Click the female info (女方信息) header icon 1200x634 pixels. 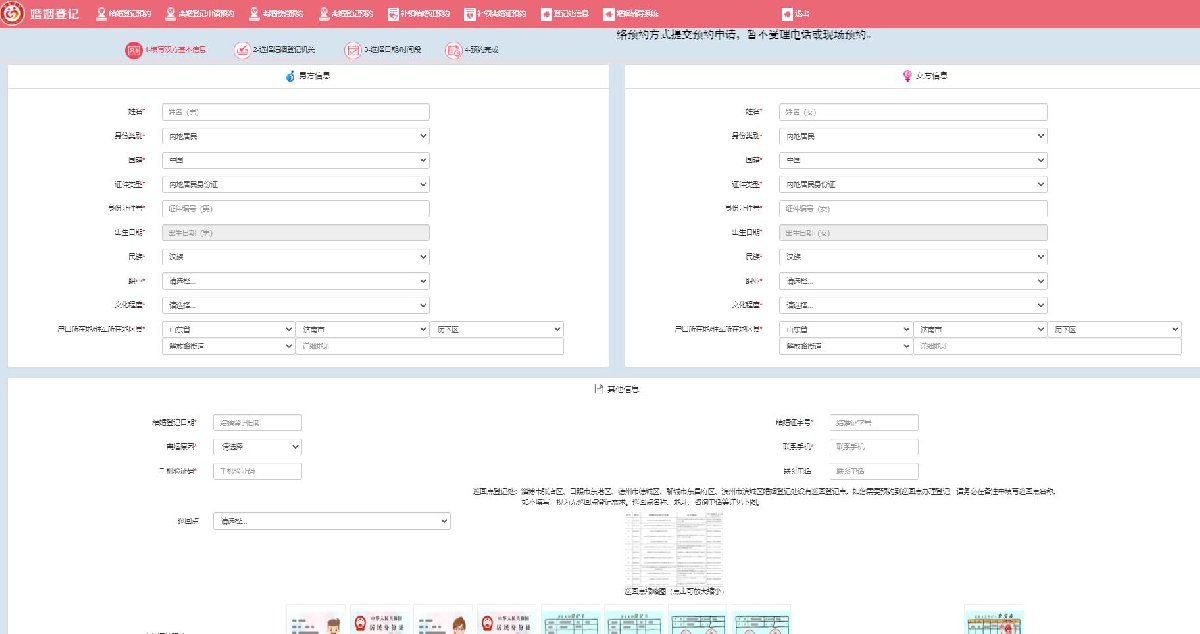tap(907, 76)
